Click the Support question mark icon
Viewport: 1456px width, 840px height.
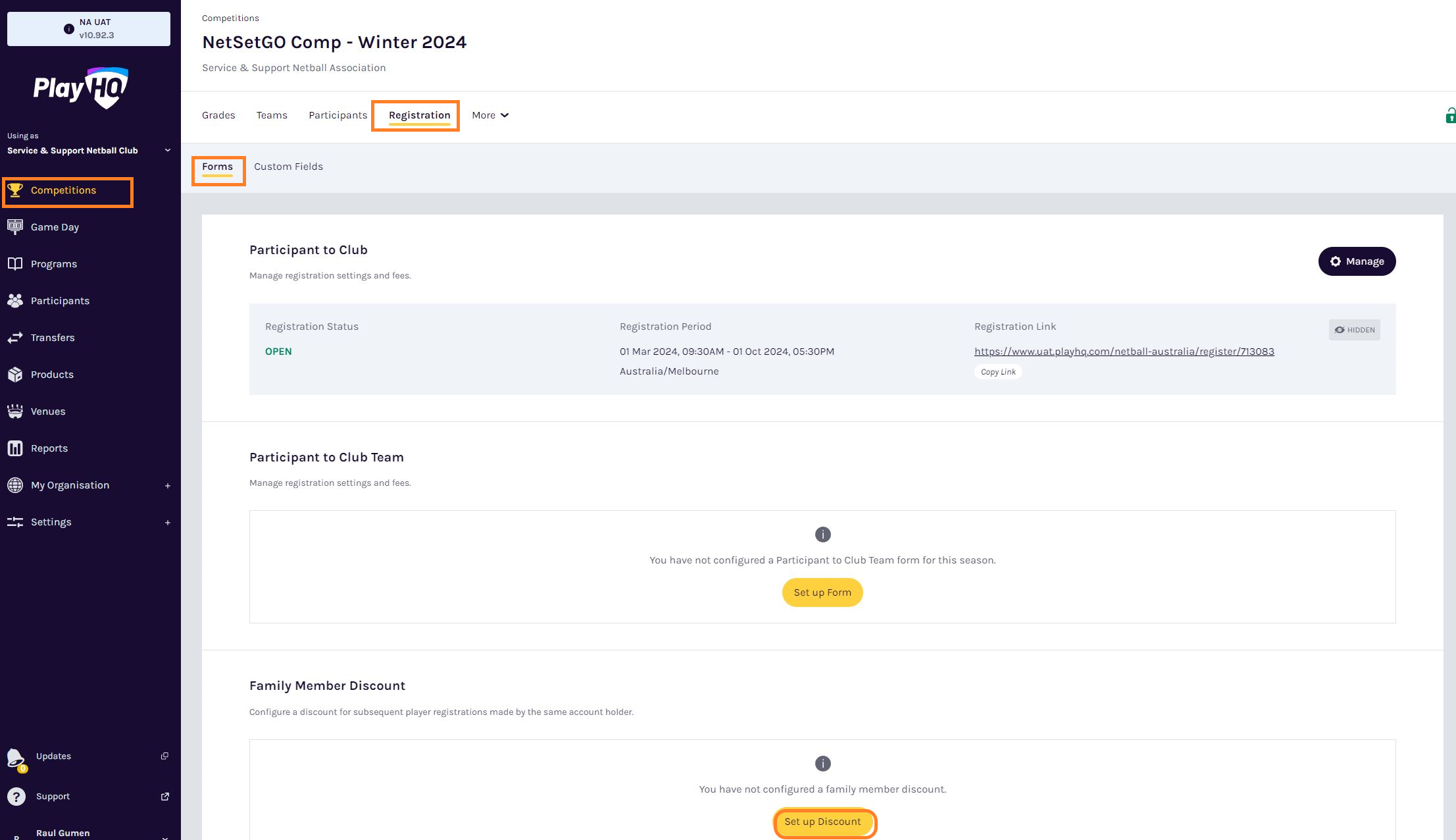coord(16,797)
